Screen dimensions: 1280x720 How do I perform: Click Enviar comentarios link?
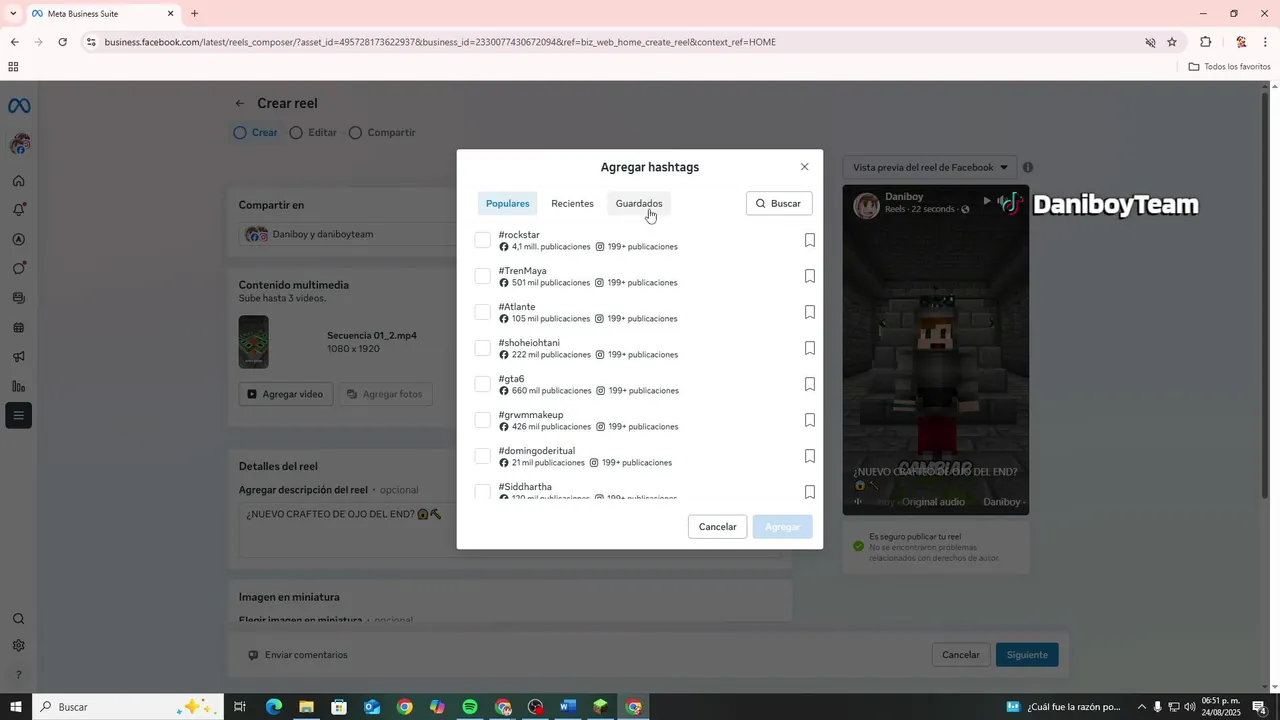pos(298,655)
